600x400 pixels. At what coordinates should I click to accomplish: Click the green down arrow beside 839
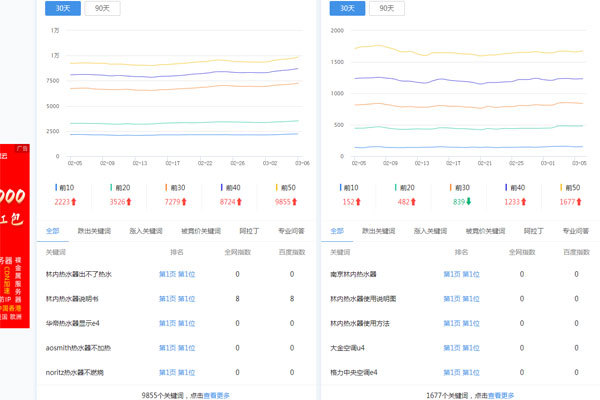tap(468, 202)
